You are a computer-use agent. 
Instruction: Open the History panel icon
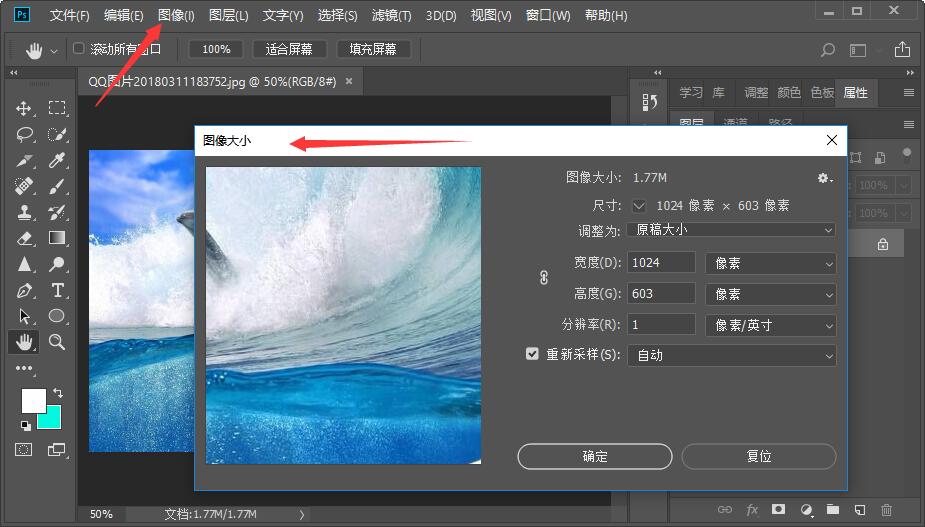[650, 102]
